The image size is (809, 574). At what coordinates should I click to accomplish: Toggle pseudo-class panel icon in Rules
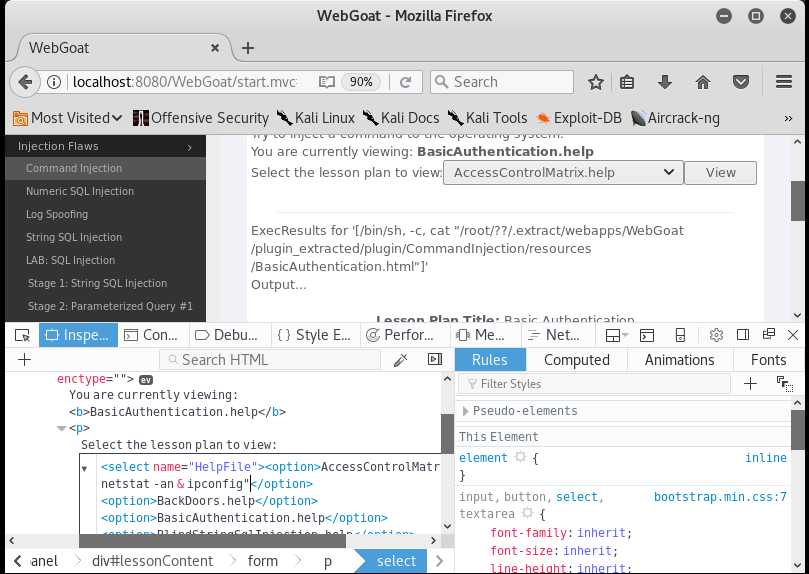[x=784, y=384]
